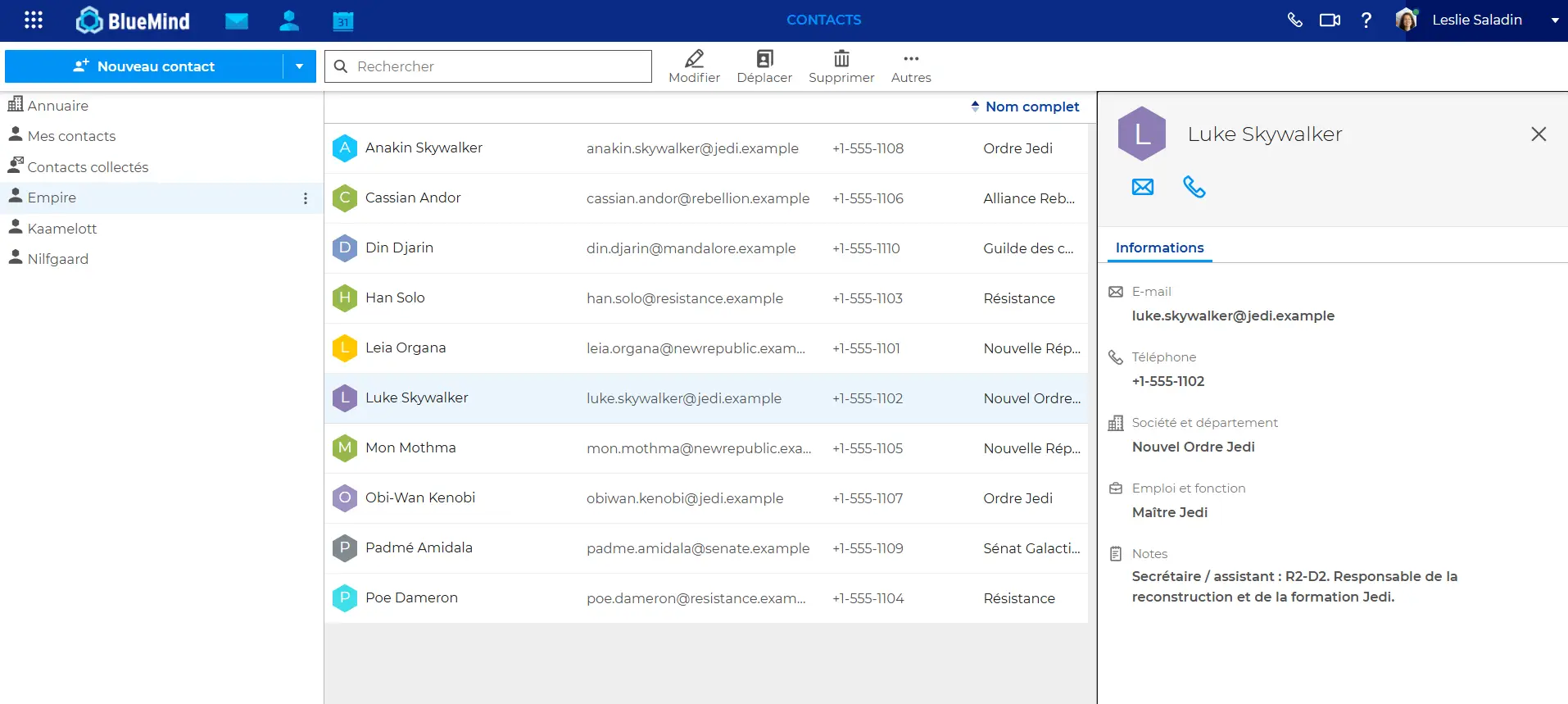The width and height of the screenshot is (1568, 704).
Task: Select the Leia Organa contact
Action: click(x=706, y=348)
